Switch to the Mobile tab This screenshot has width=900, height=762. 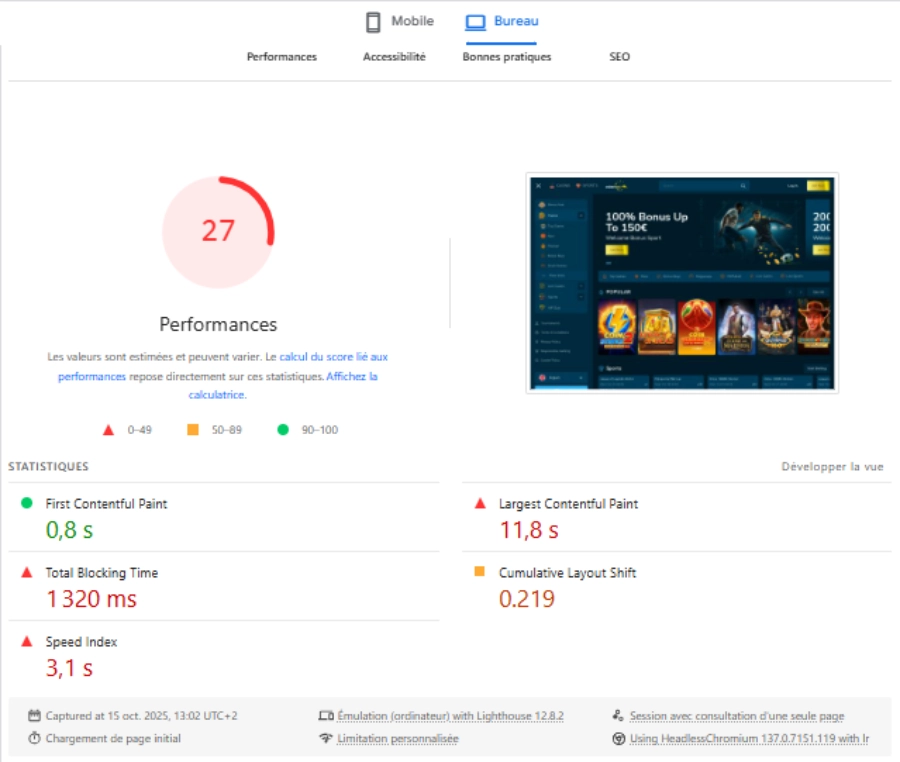point(411,21)
